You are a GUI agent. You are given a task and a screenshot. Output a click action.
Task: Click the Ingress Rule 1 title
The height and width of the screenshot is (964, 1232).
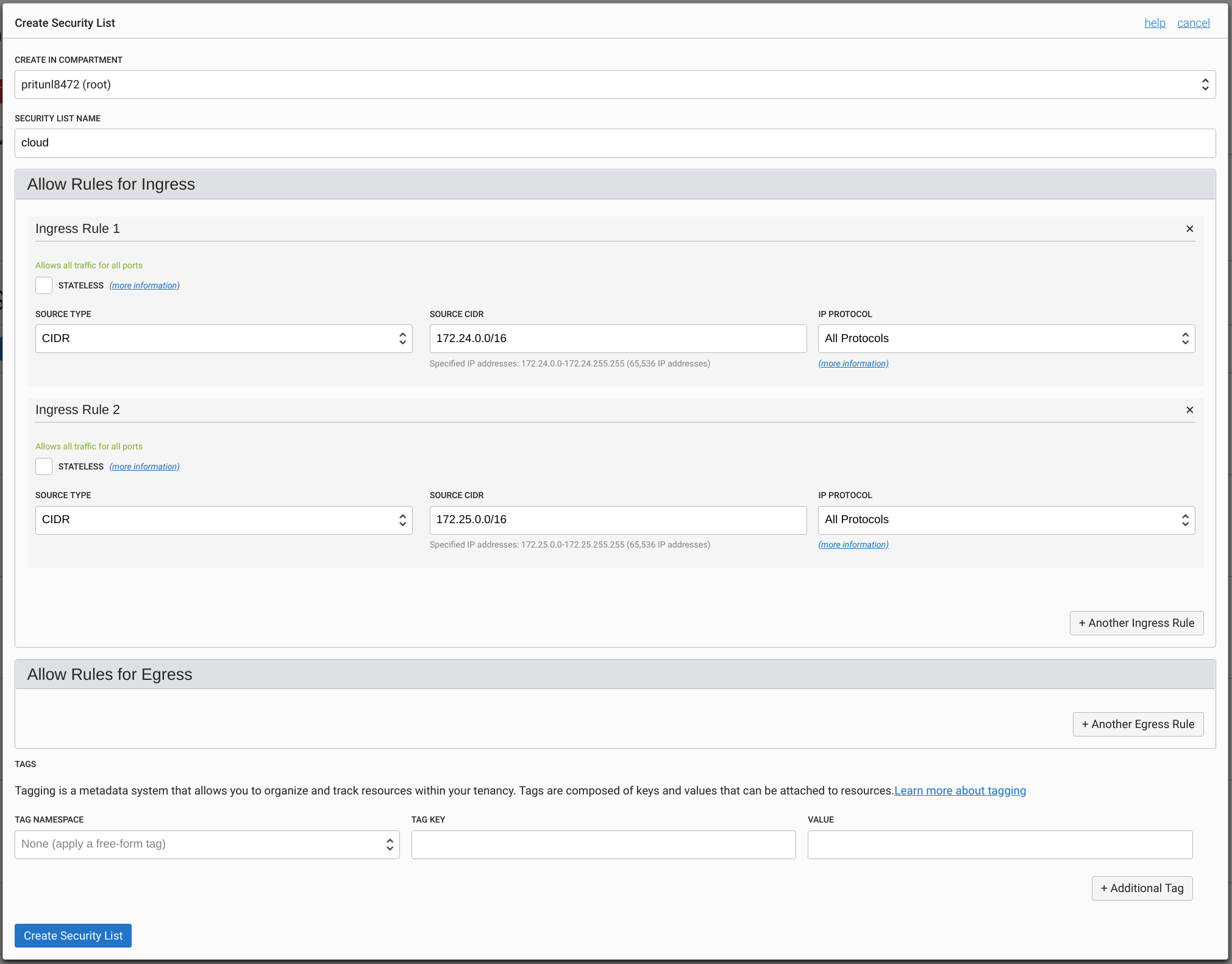(77, 229)
